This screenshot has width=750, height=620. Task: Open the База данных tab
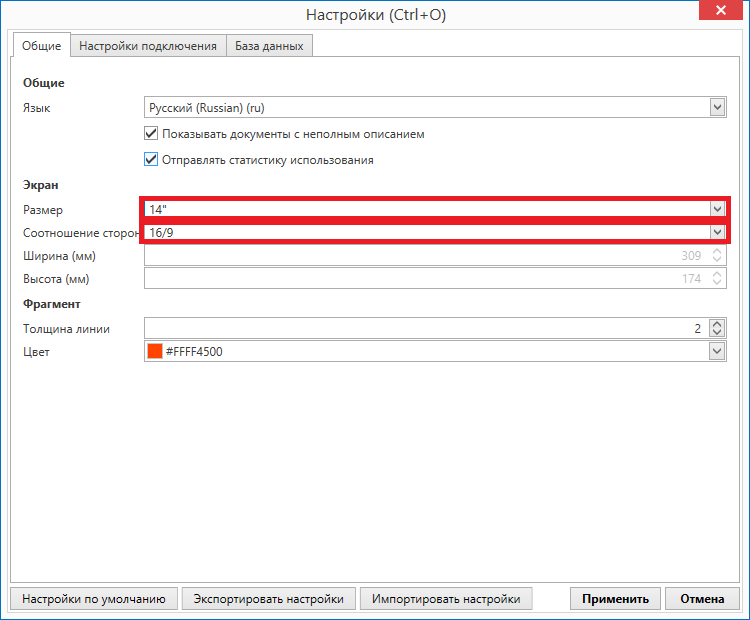coord(269,46)
